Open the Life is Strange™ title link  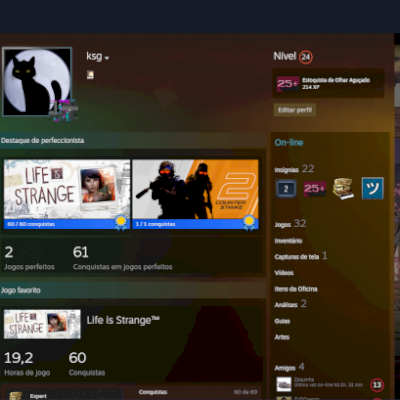coord(123,320)
